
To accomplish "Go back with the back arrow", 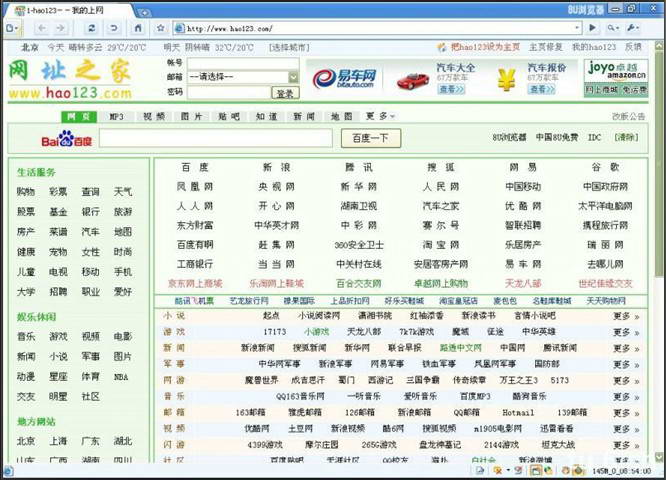I will tap(42, 28).
